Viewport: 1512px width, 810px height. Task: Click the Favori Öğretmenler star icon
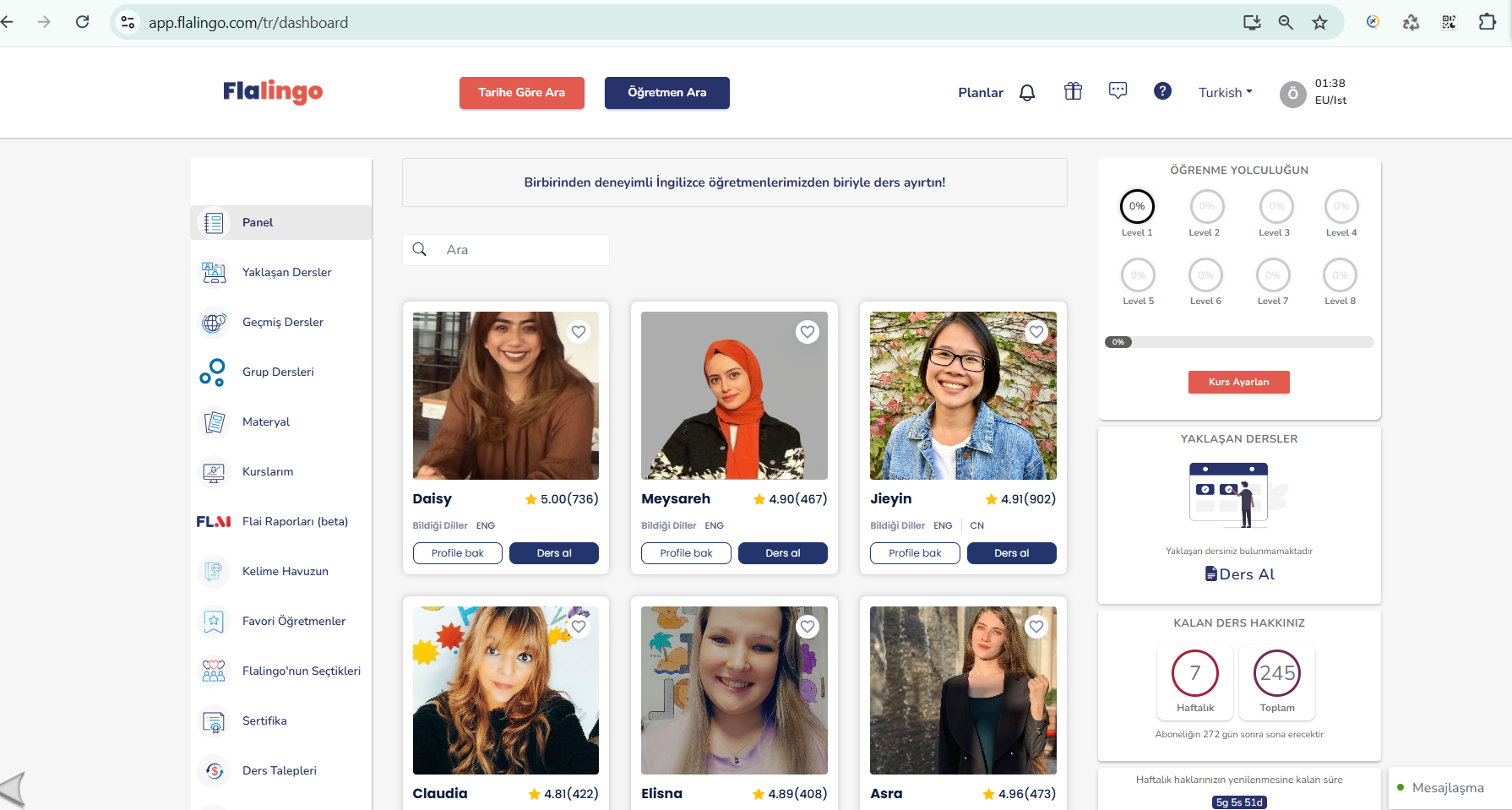pyautogui.click(x=214, y=621)
